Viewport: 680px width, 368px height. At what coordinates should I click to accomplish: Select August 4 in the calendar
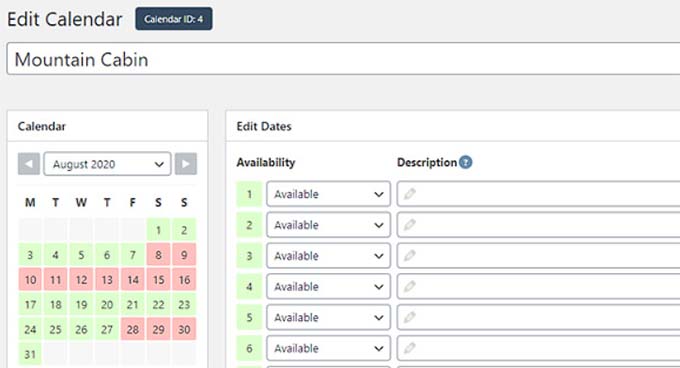[56, 254]
